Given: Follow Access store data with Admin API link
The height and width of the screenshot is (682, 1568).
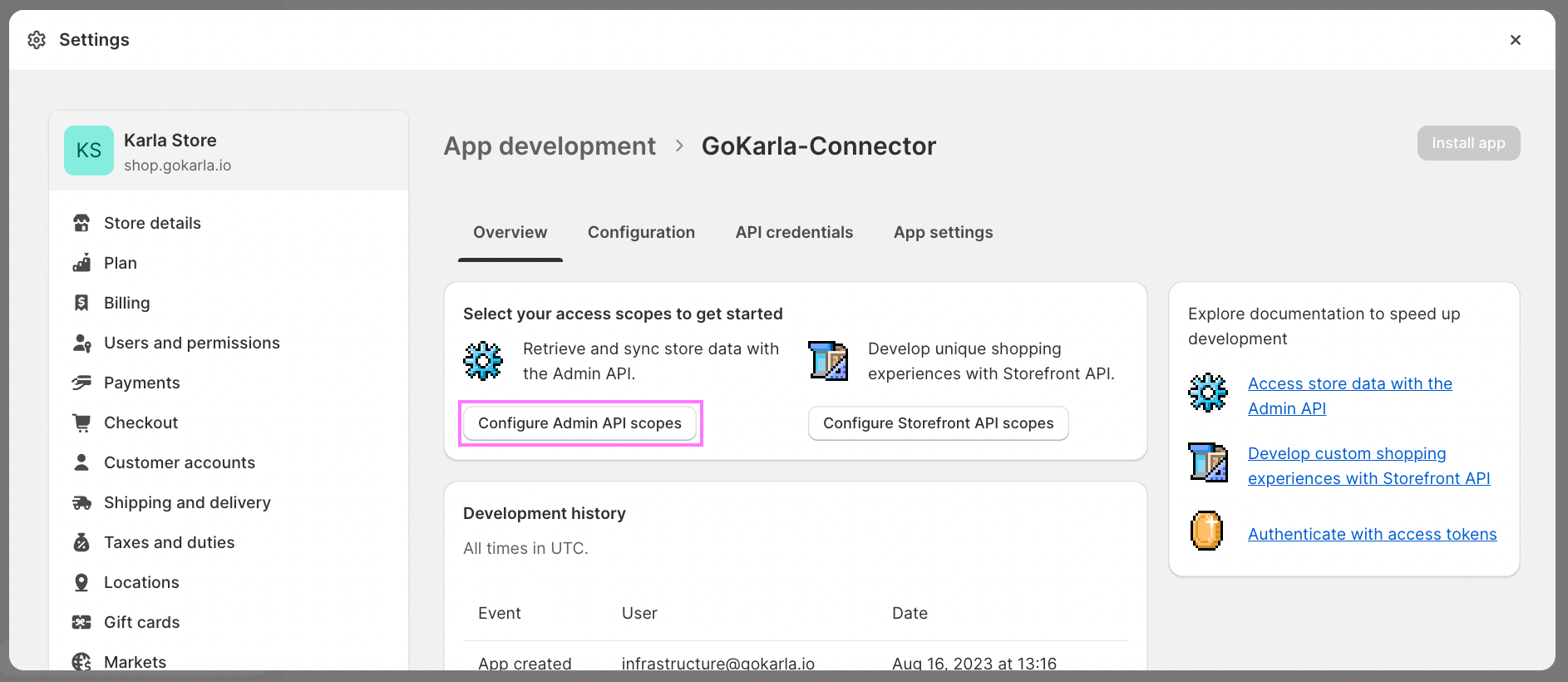Looking at the screenshot, I should 1349,384.
